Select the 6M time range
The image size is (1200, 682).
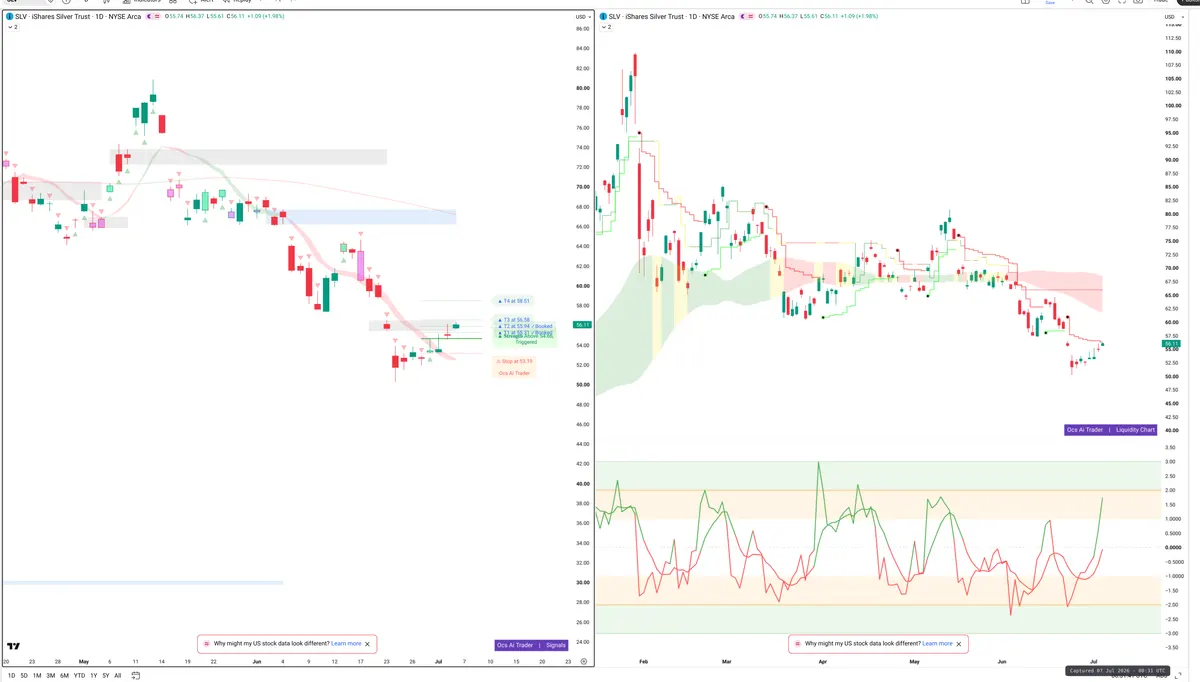pos(64,676)
